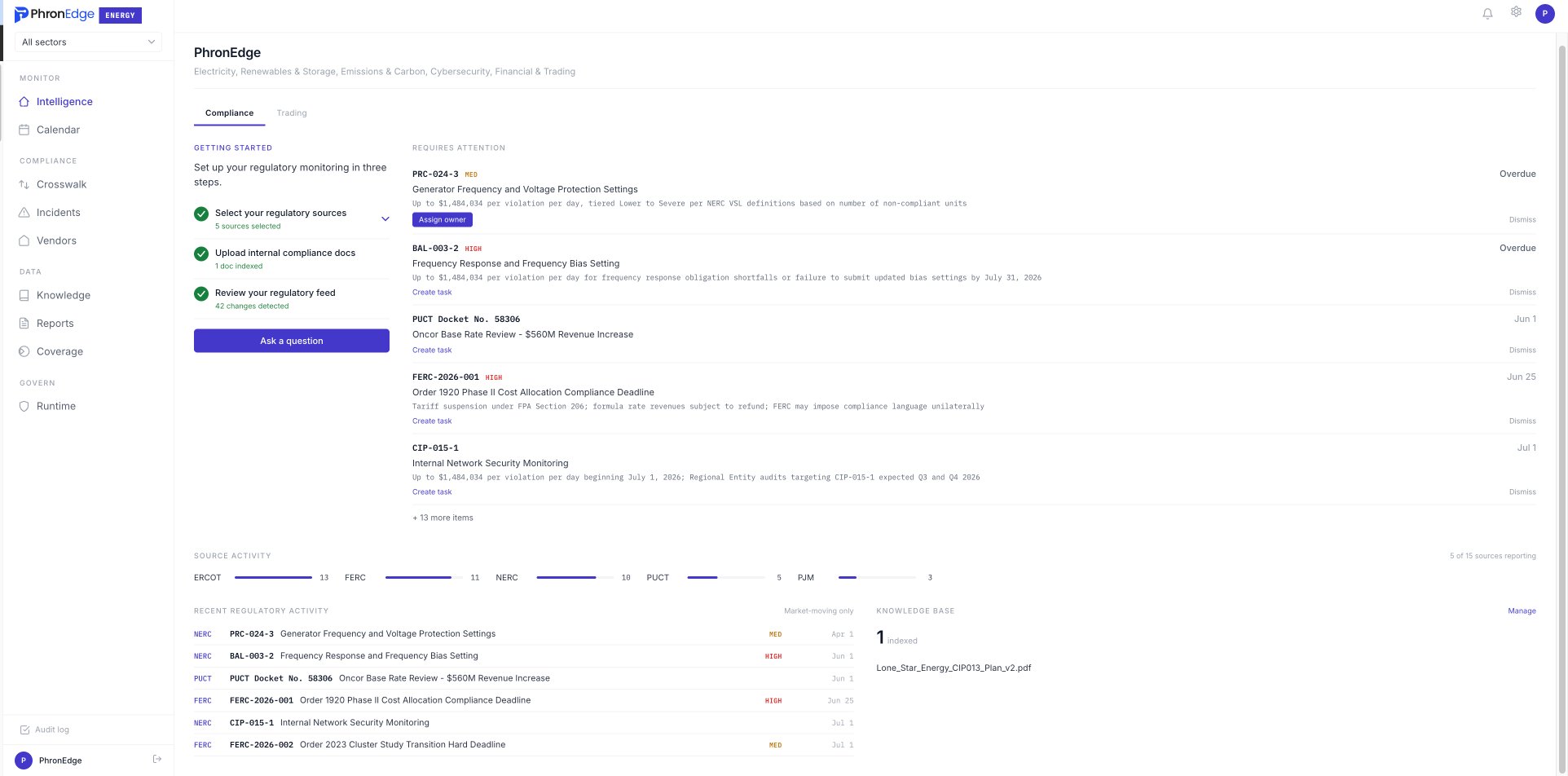This screenshot has width=1568, height=776.
Task: Dismiss the FERC-2026-001 attention item
Action: tap(1522, 421)
